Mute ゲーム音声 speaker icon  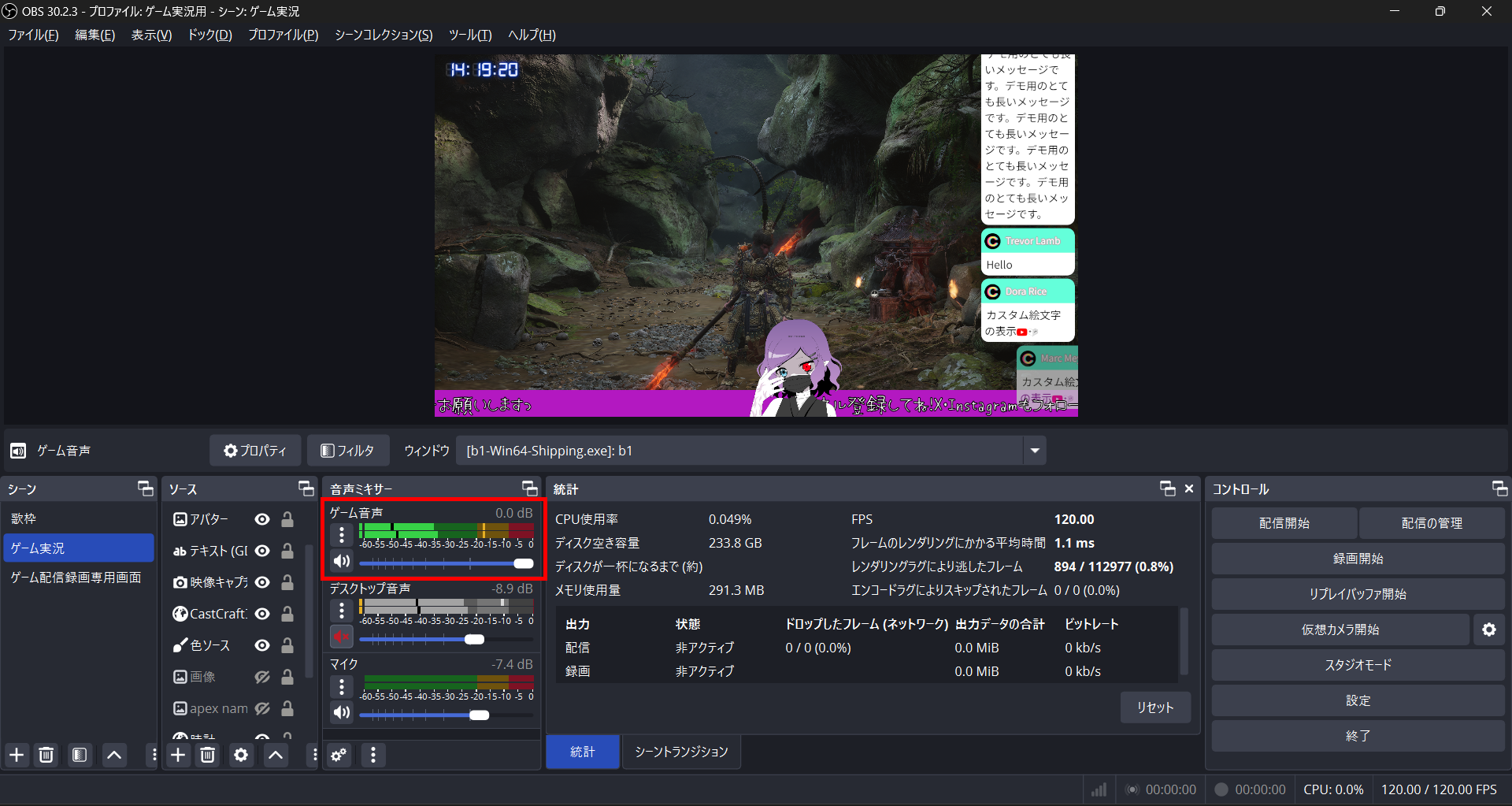pos(341,561)
